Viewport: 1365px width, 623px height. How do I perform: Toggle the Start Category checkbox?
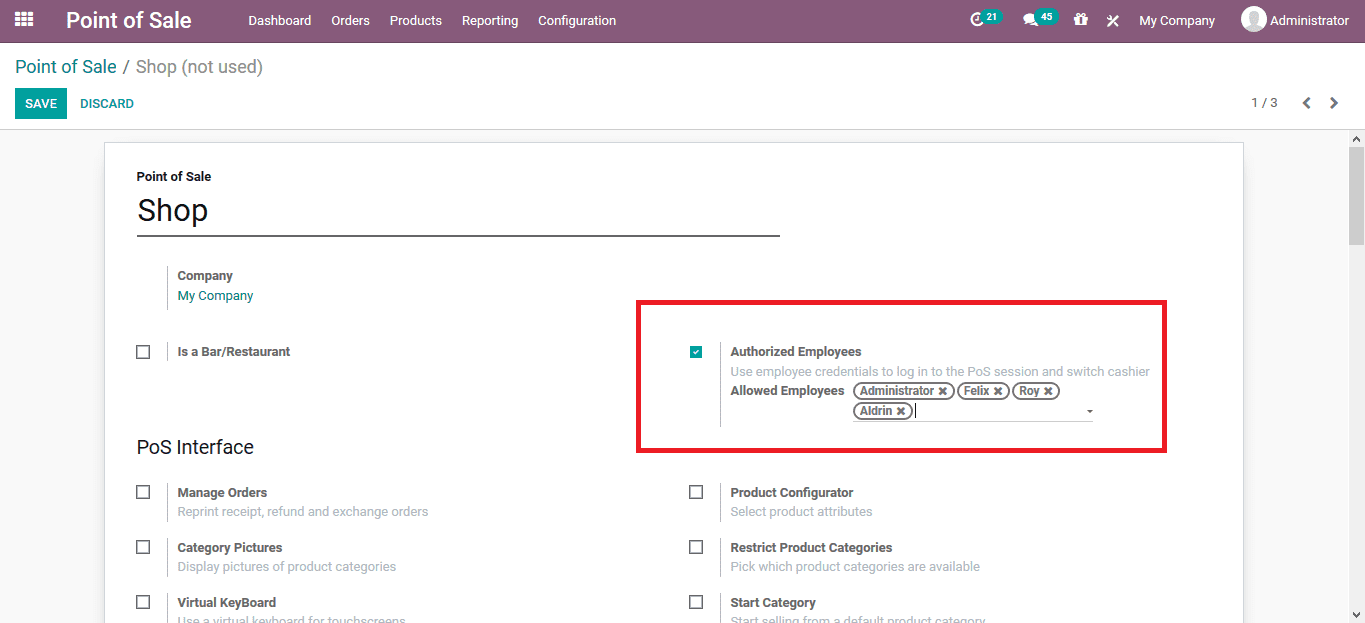pos(696,602)
